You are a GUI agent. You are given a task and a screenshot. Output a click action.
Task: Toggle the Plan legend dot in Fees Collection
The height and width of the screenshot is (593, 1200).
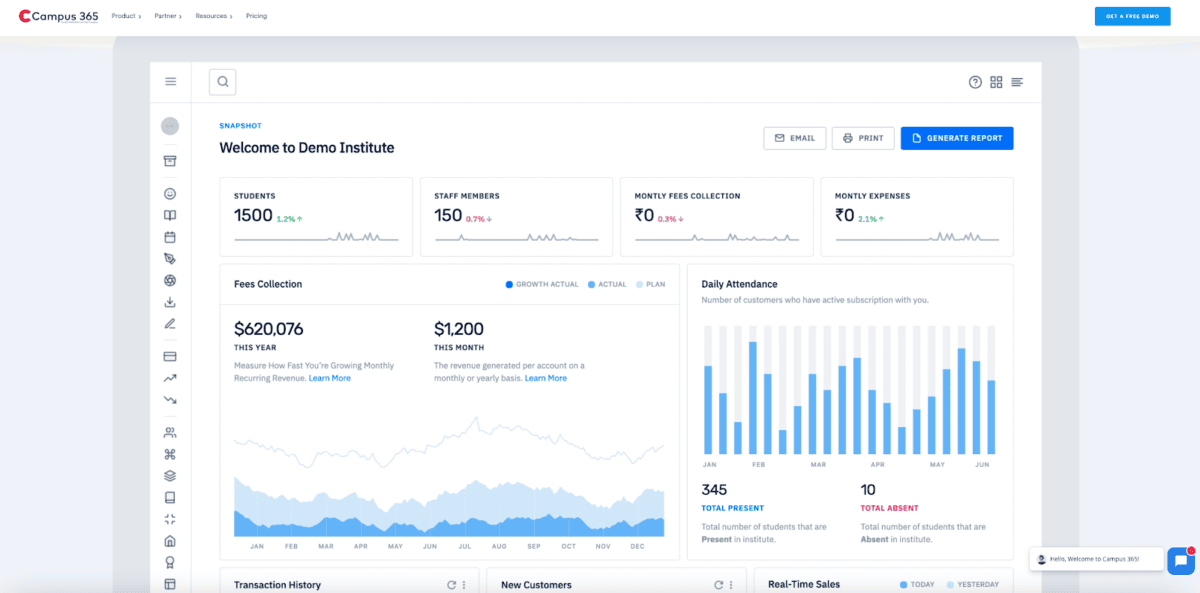pyautogui.click(x=640, y=284)
